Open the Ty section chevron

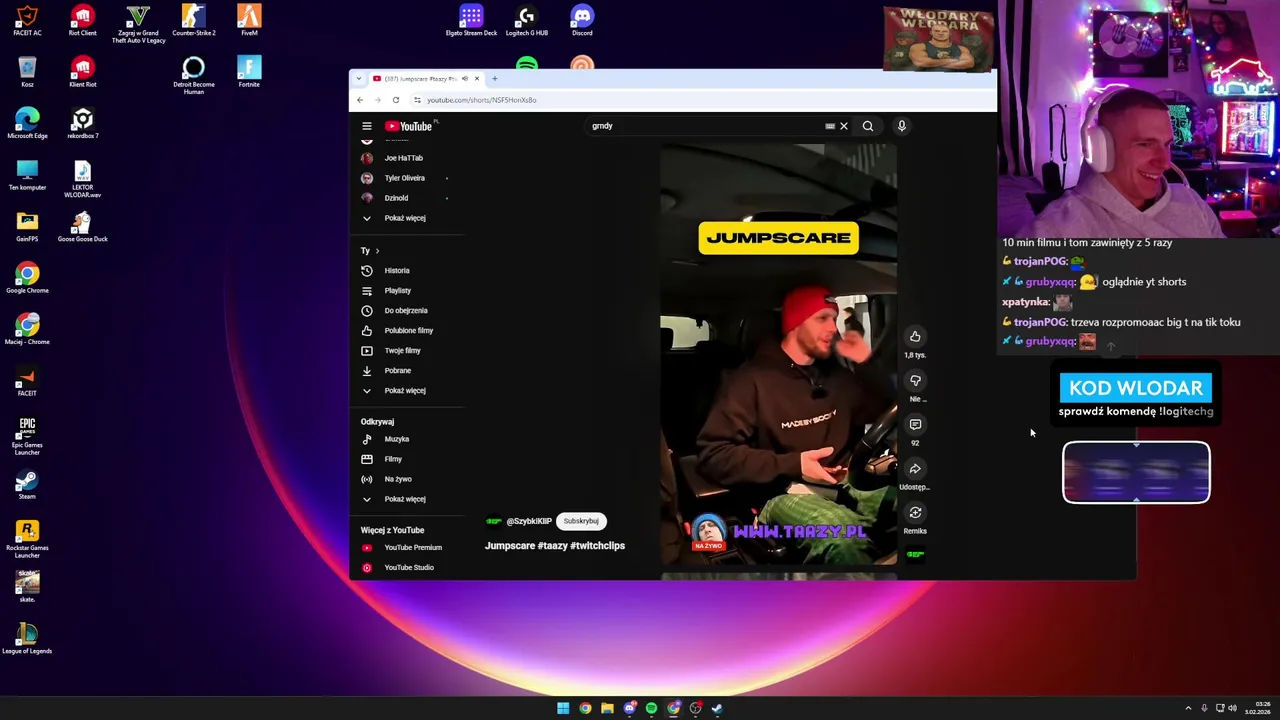[377, 251]
